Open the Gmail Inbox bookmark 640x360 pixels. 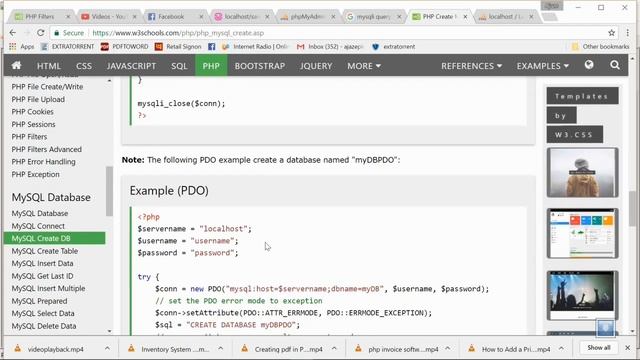[330, 47]
